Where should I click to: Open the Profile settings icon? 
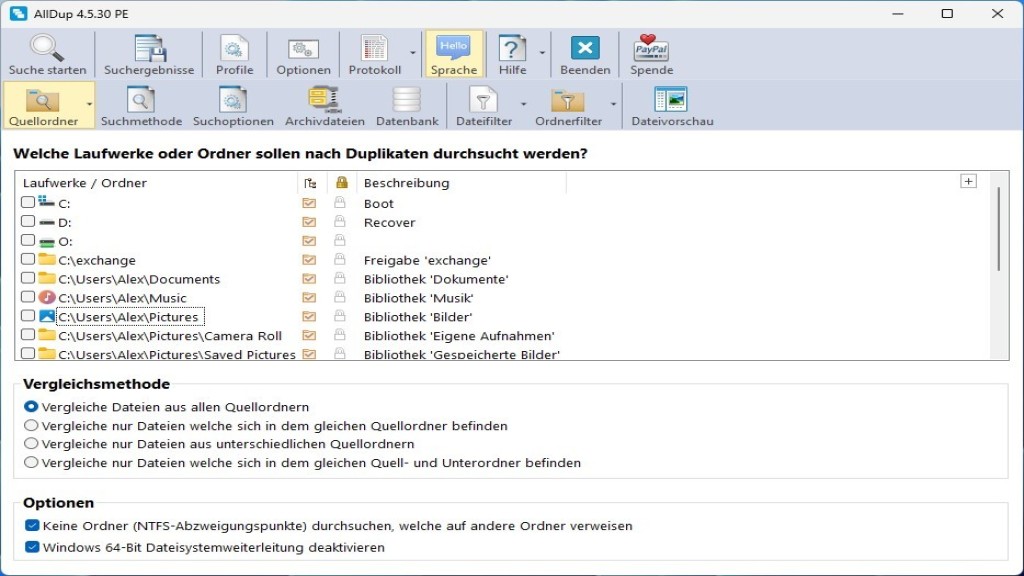[x=234, y=49]
